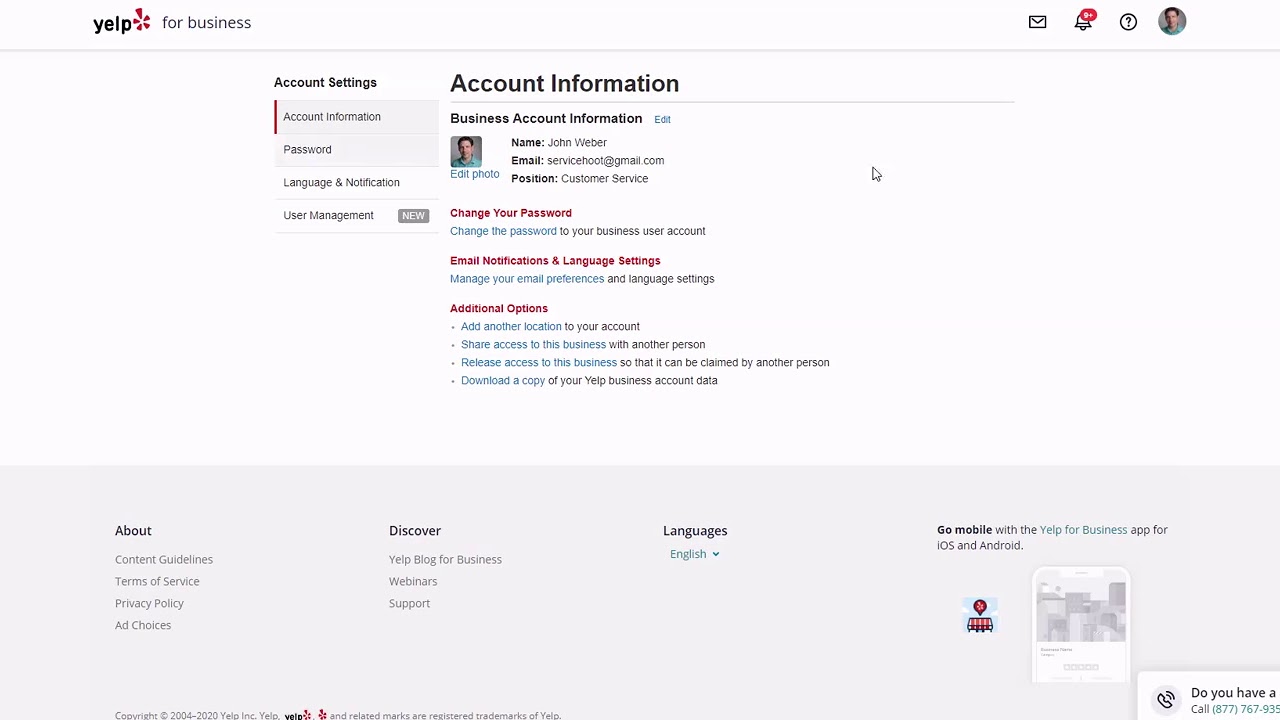Open Yelp Blog for Business link
Screen dimensions: 1280x720
tap(445, 560)
